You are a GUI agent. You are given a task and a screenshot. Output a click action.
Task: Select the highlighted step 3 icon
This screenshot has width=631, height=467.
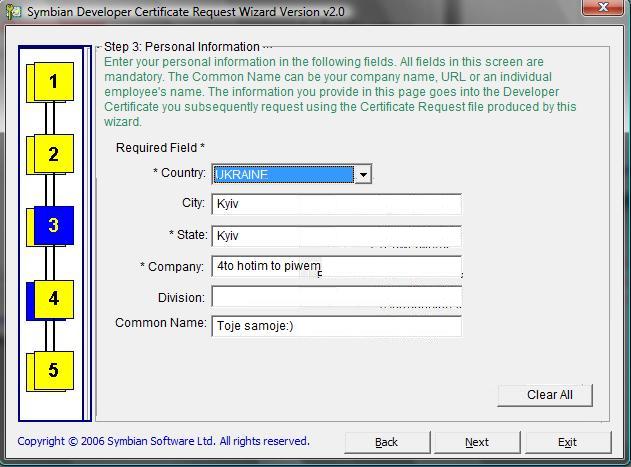53,226
